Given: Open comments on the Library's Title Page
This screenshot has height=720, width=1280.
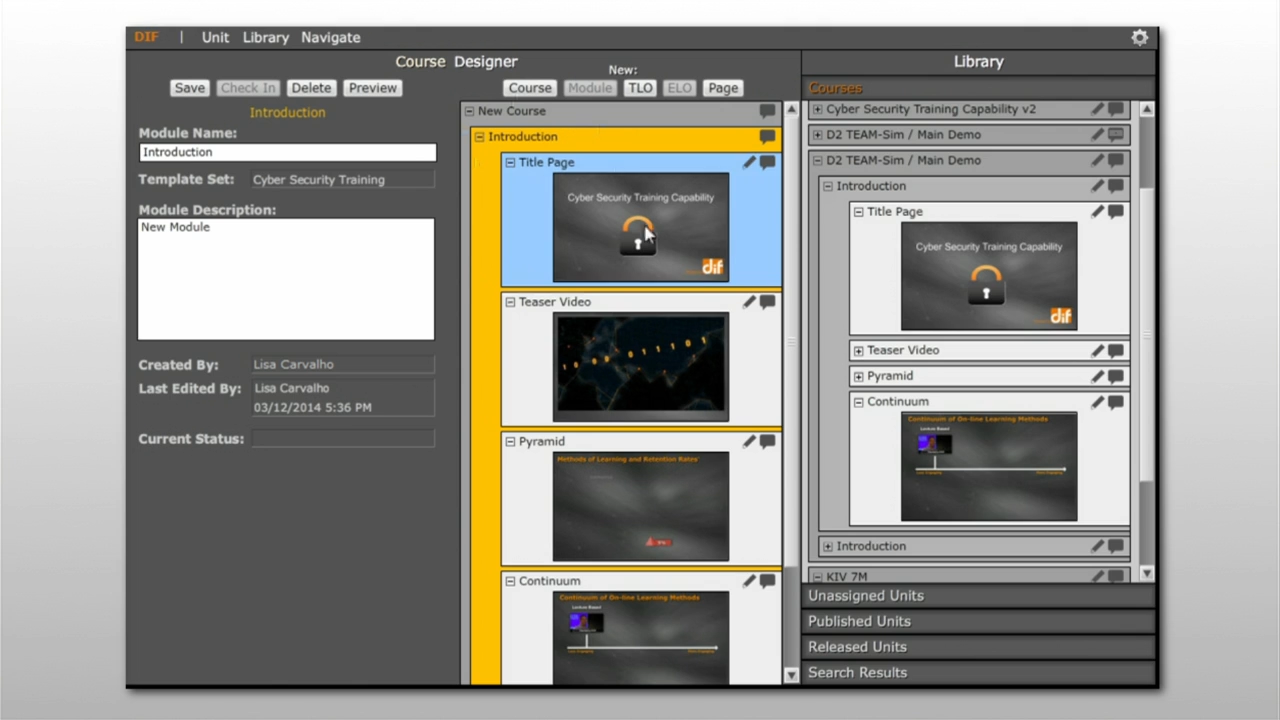Looking at the screenshot, I should coord(1115,212).
